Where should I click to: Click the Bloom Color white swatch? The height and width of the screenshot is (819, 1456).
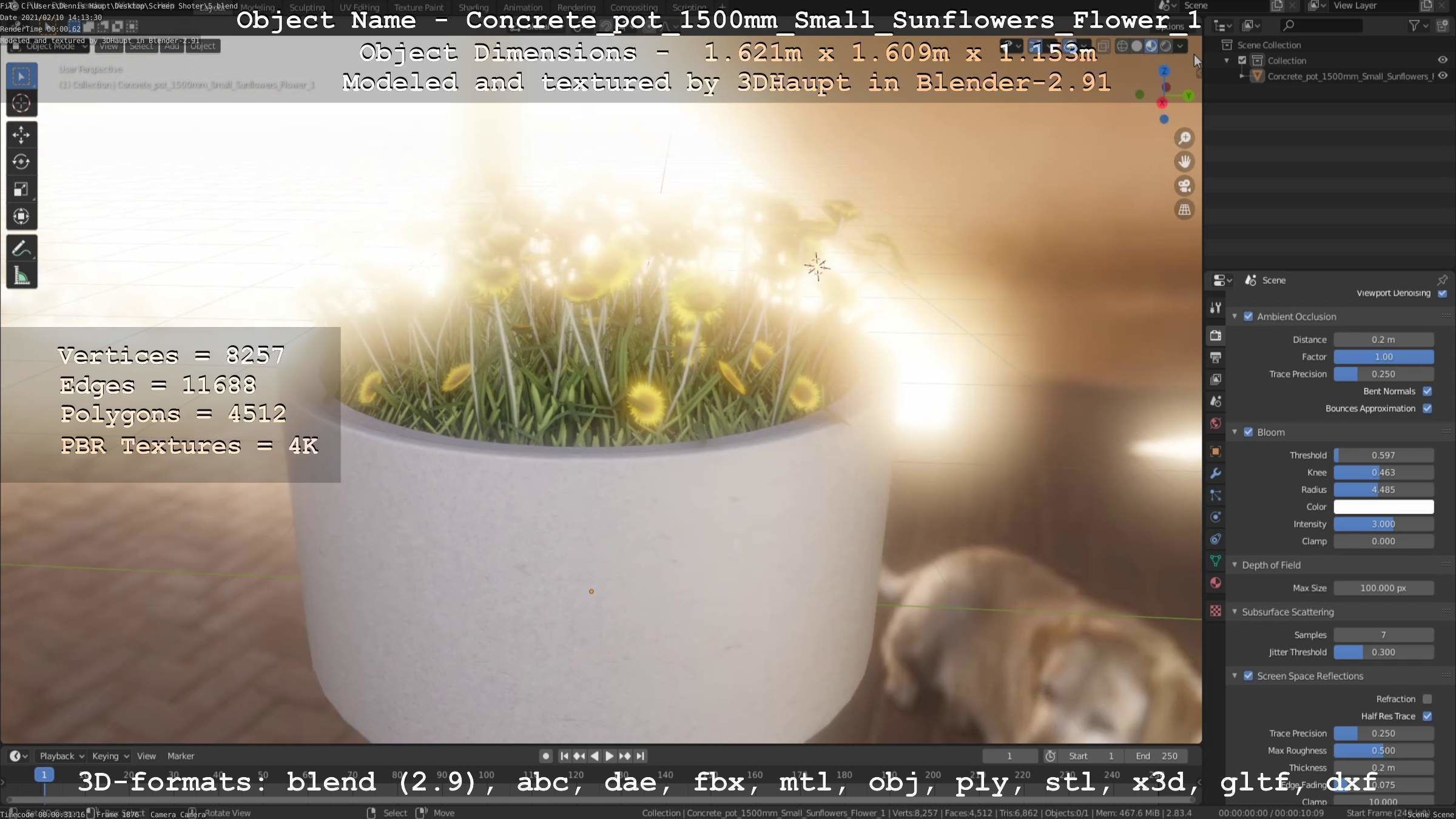(x=1384, y=507)
